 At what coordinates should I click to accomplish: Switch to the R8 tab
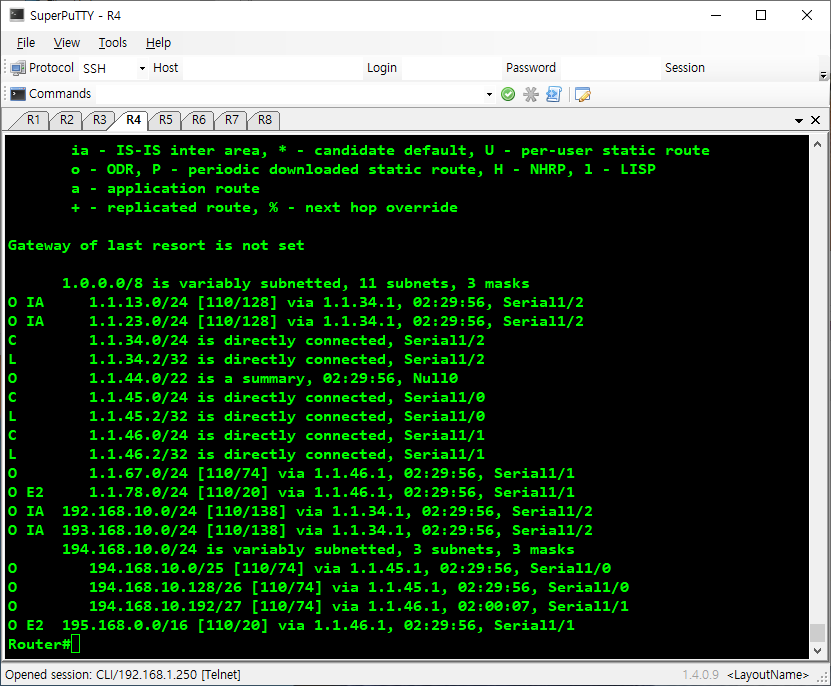264,120
